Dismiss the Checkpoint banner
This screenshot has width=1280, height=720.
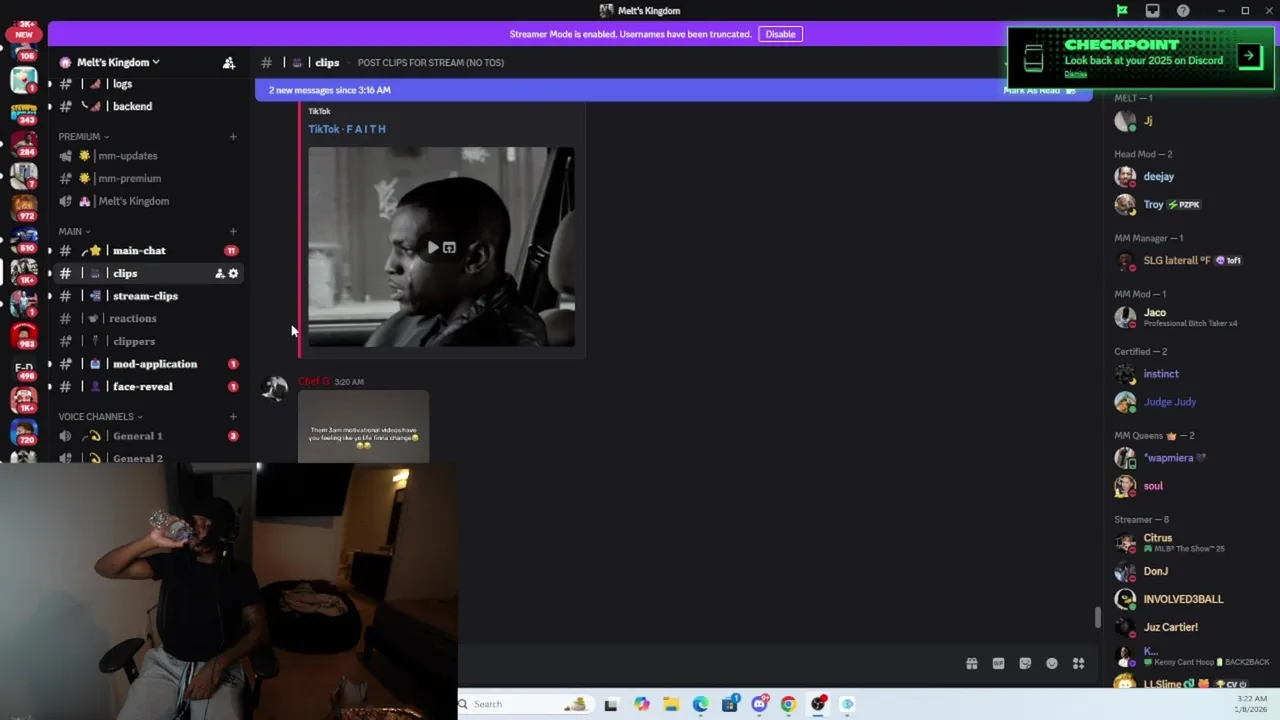click(x=1075, y=74)
